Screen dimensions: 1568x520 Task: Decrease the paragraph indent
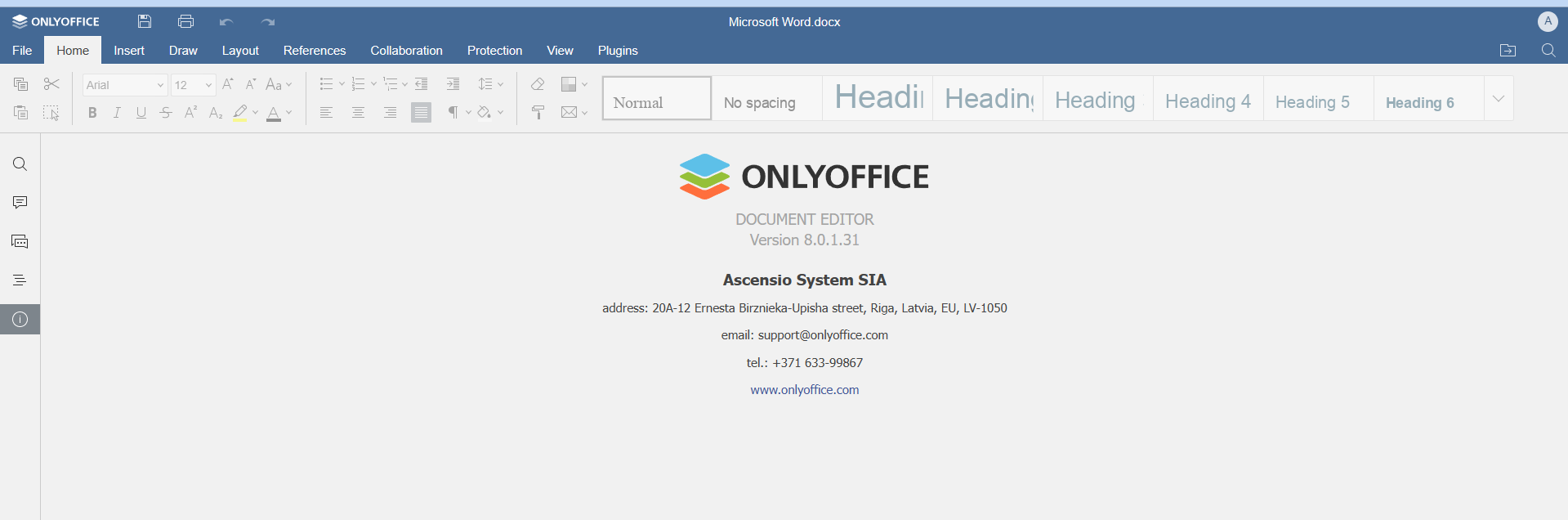click(x=422, y=84)
